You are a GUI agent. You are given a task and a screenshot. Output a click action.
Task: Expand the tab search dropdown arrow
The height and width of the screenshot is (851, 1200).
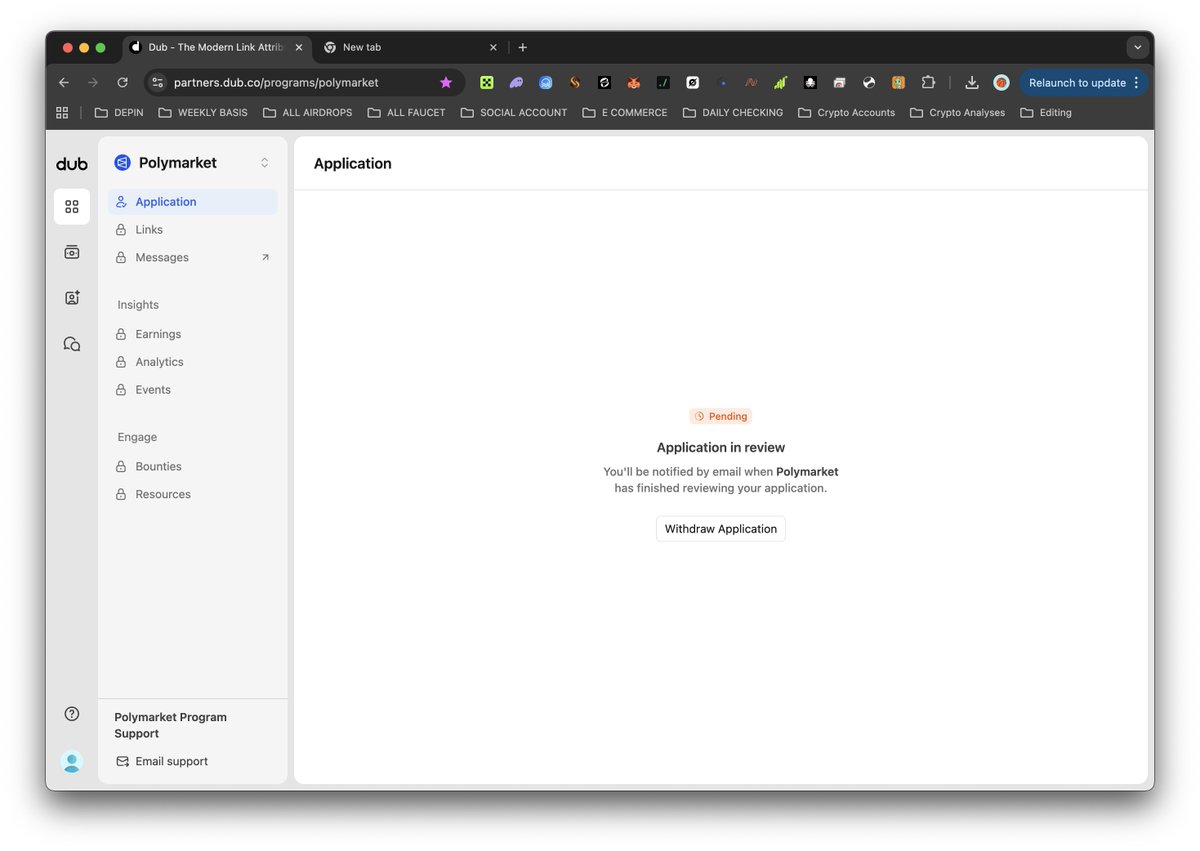(1137, 47)
